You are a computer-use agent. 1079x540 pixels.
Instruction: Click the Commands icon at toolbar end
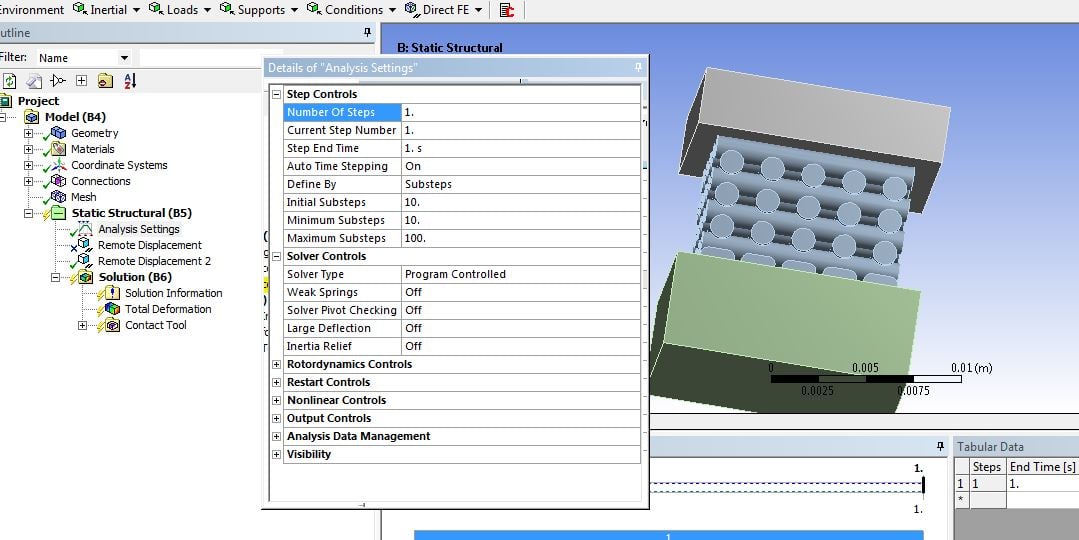[x=507, y=10]
